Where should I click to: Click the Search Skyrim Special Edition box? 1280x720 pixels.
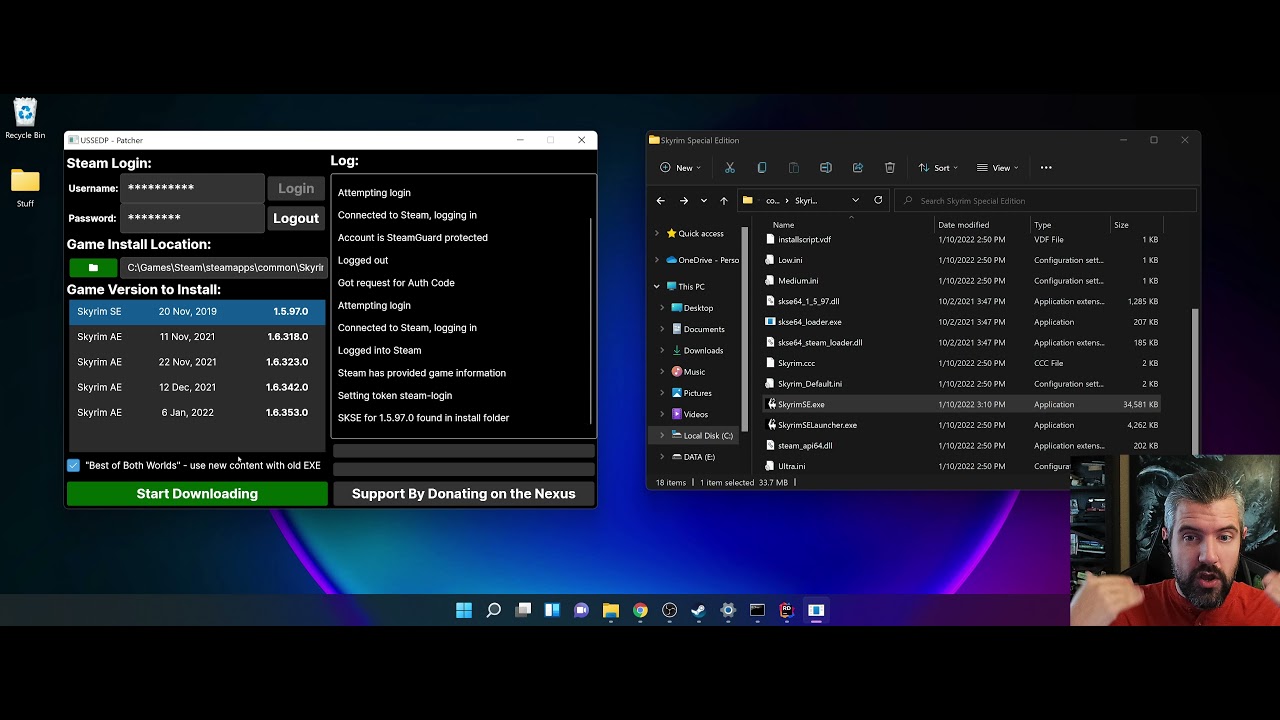point(1046,201)
